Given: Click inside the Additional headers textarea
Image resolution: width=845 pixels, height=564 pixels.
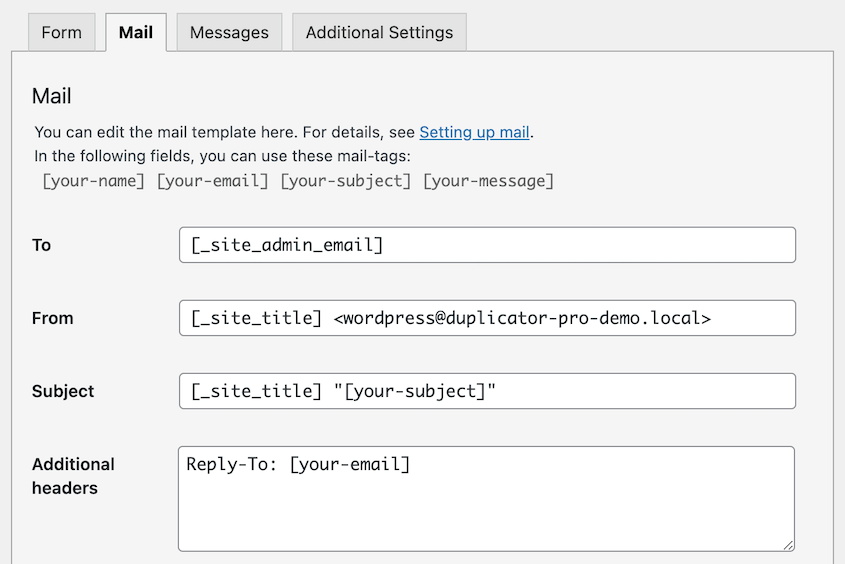Looking at the screenshot, I should pos(486,499).
